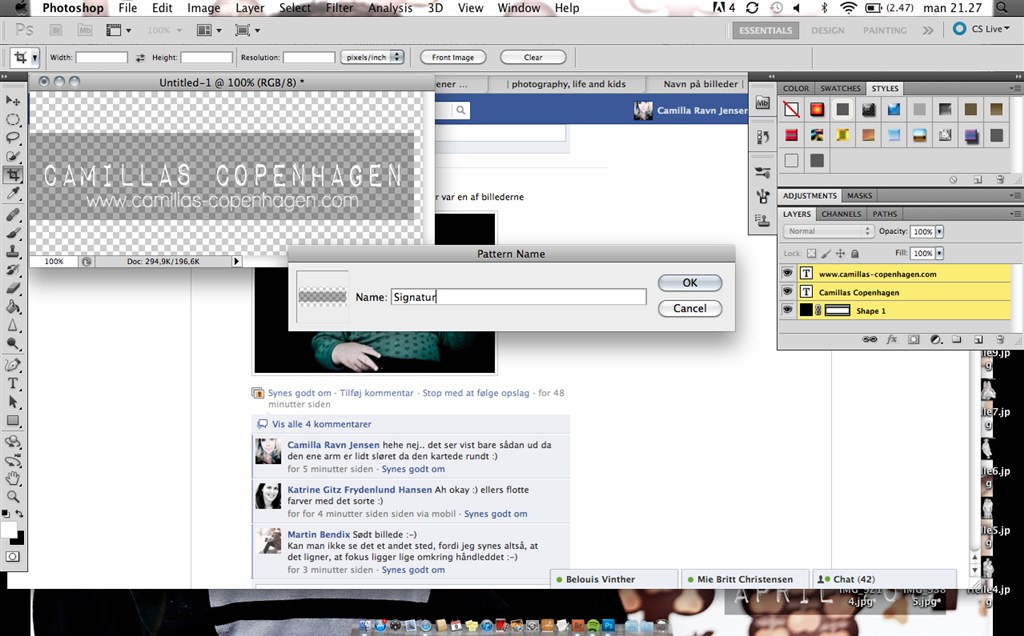Toggle lock all padlock icon

[855, 253]
